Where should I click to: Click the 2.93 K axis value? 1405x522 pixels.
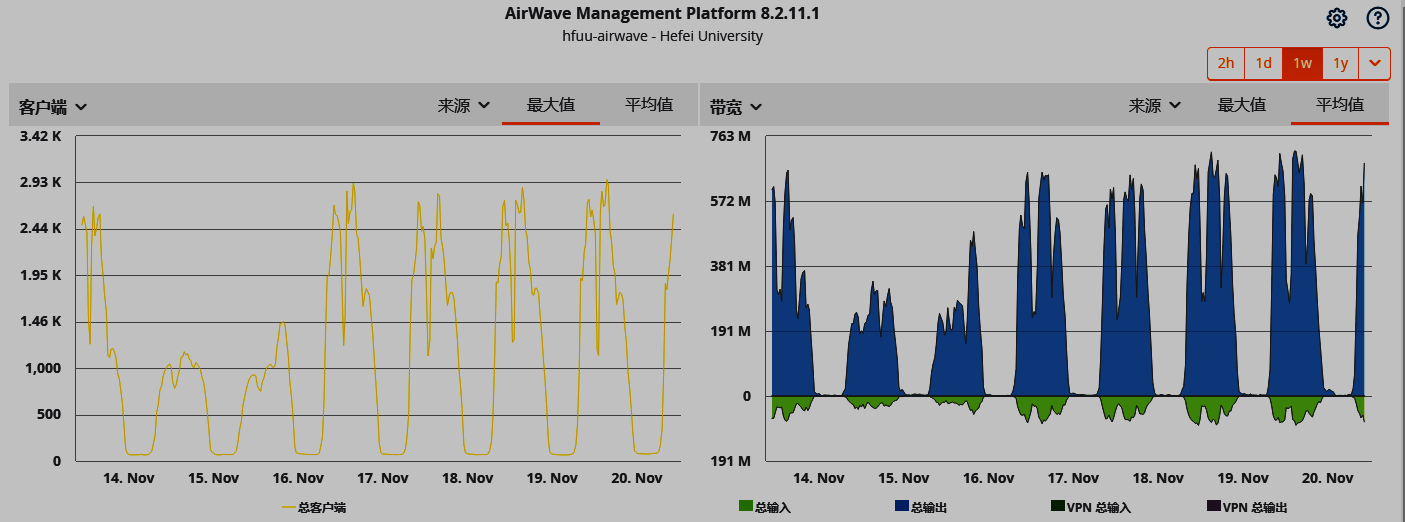[41, 182]
